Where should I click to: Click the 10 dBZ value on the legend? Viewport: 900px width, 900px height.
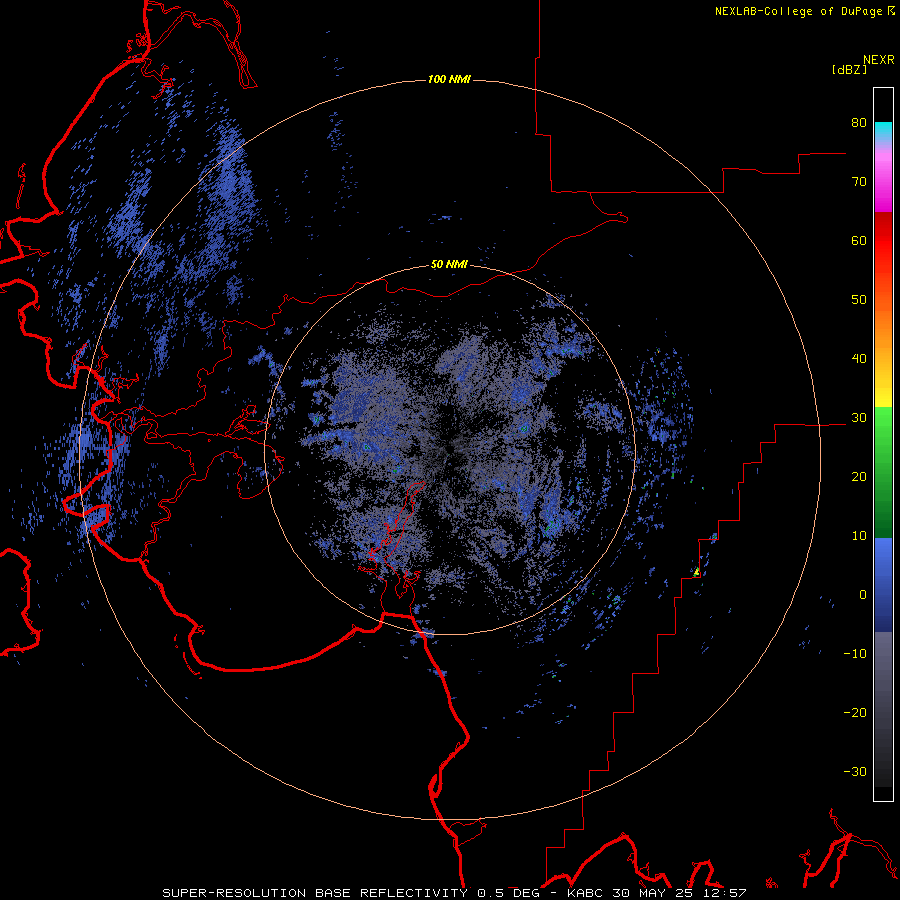pos(859,536)
